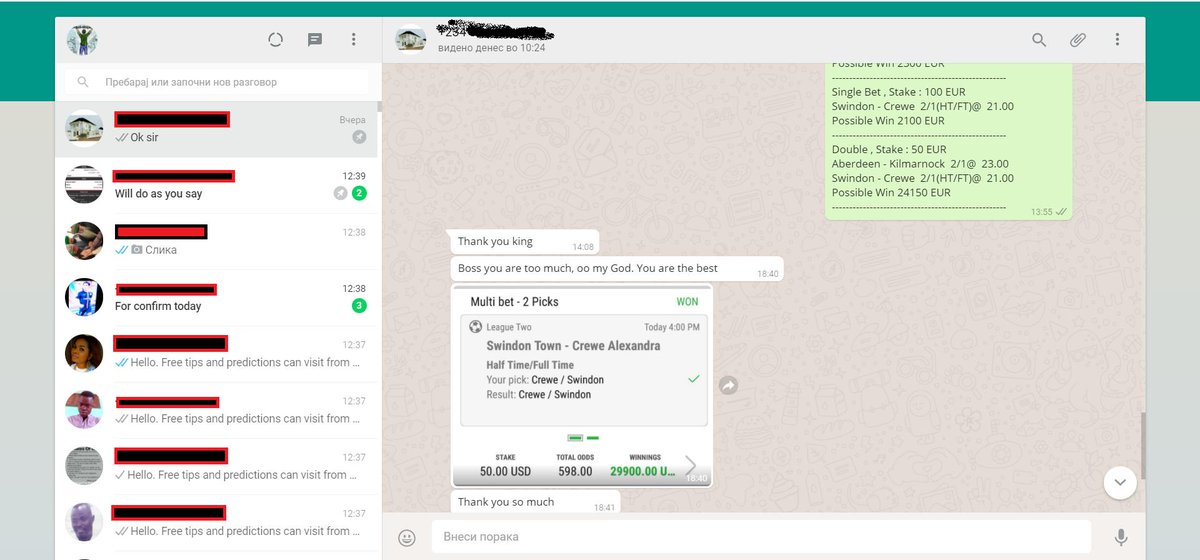This screenshot has width=1200, height=560.
Task: Click your own profile avatar
Action: 82,40
